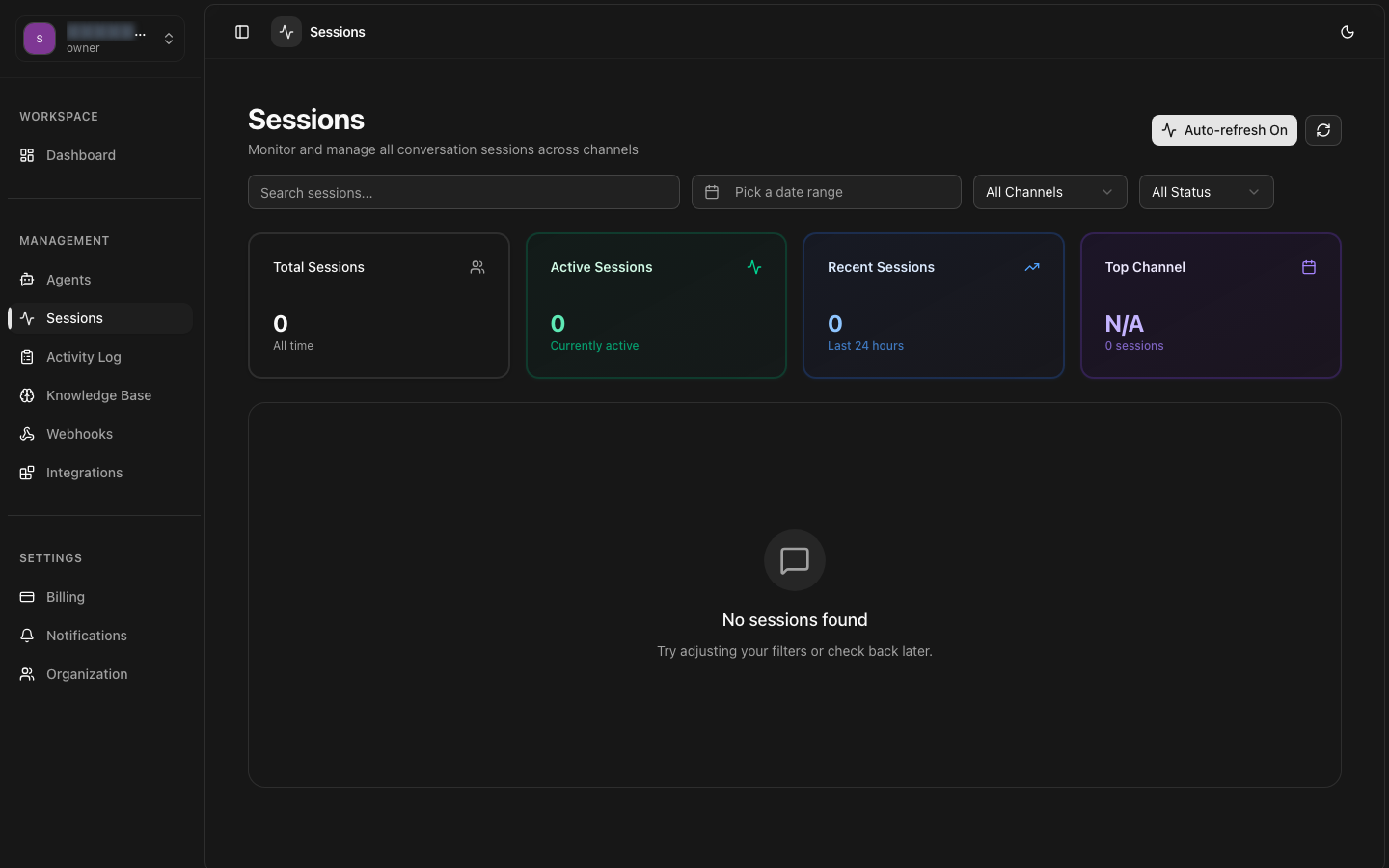Click the calendar icon in date range picker
This screenshot has height=868, width=1389.
(x=712, y=192)
